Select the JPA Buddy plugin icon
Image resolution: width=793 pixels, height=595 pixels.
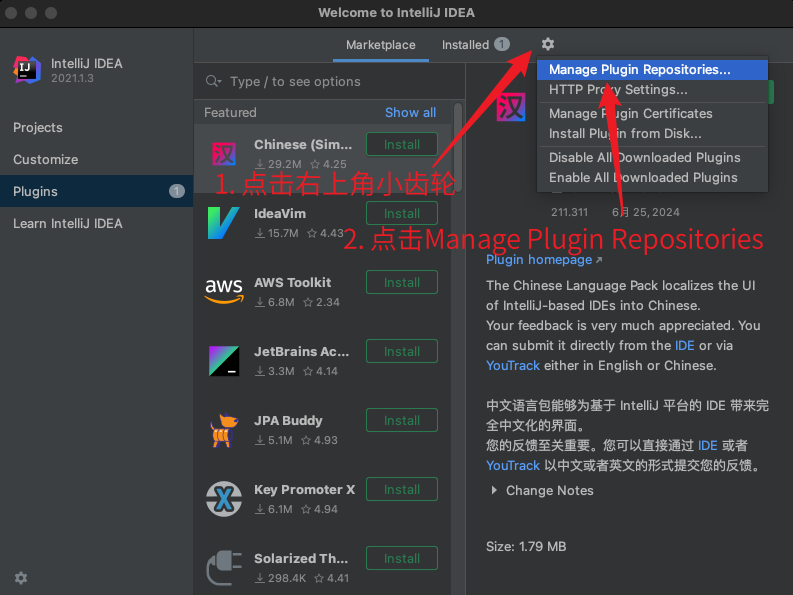click(x=223, y=429)
